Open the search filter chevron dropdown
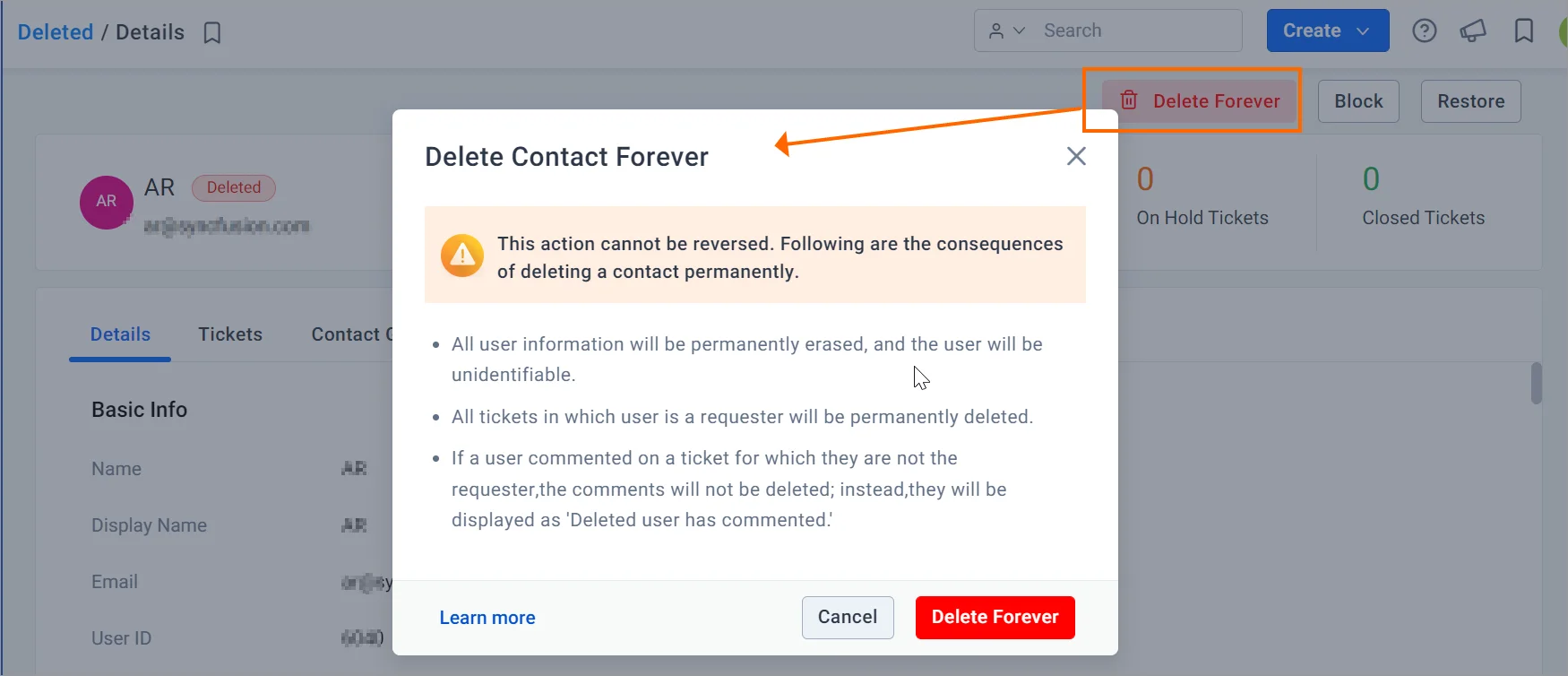Screen dimensions: 1568x676 1018,30
